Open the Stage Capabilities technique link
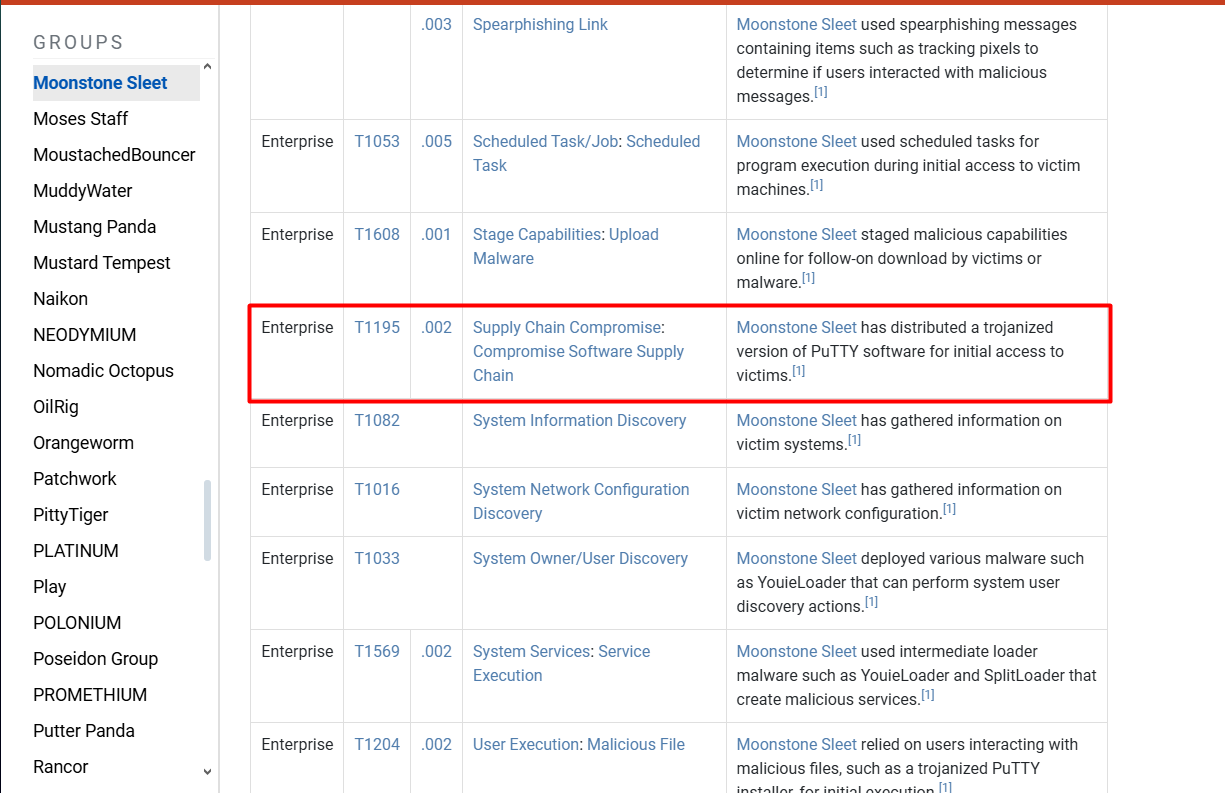This screenshot has width=1227, height=793. 538,235
